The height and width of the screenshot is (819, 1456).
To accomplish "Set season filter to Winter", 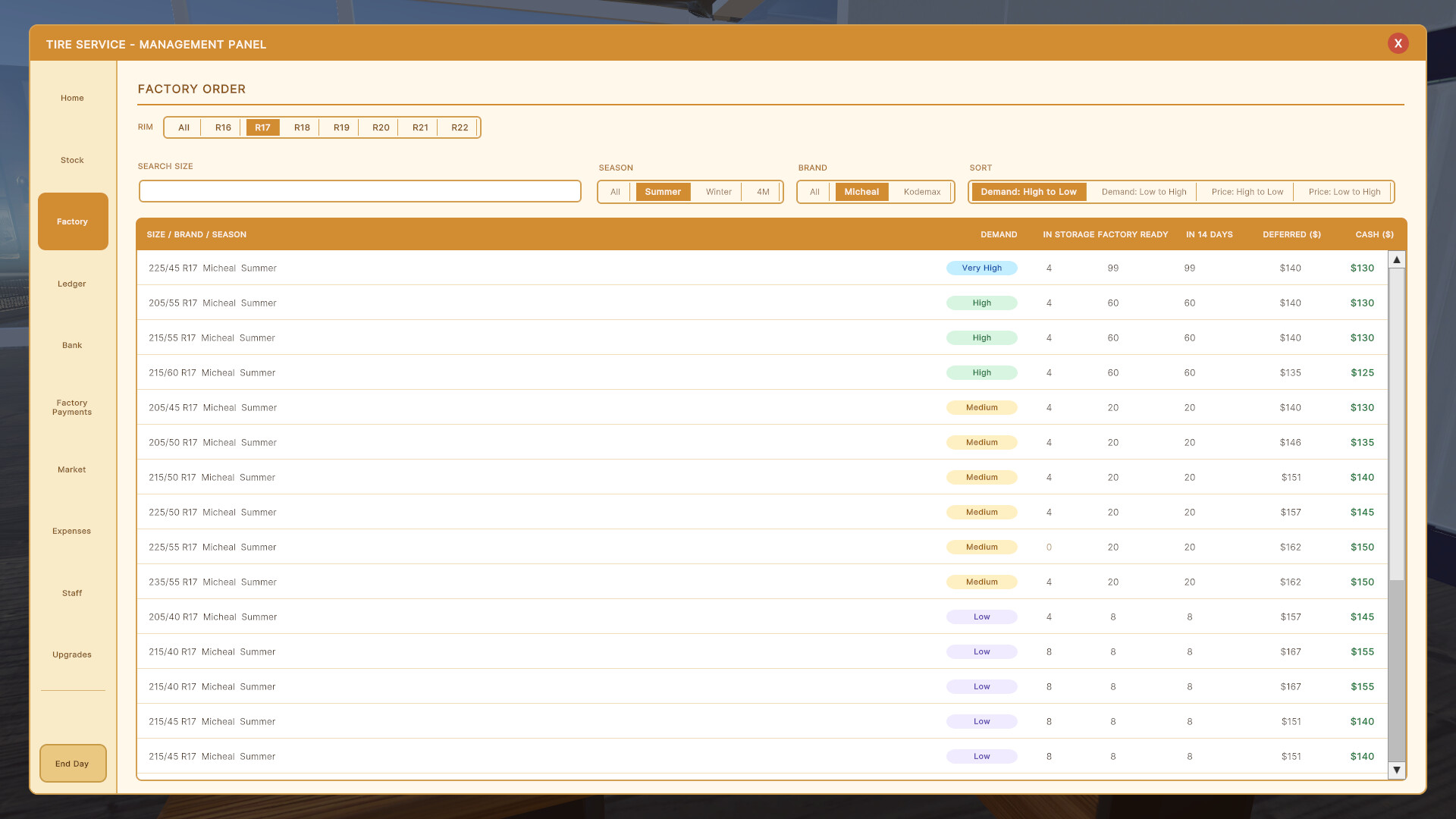I will (718, 192).
